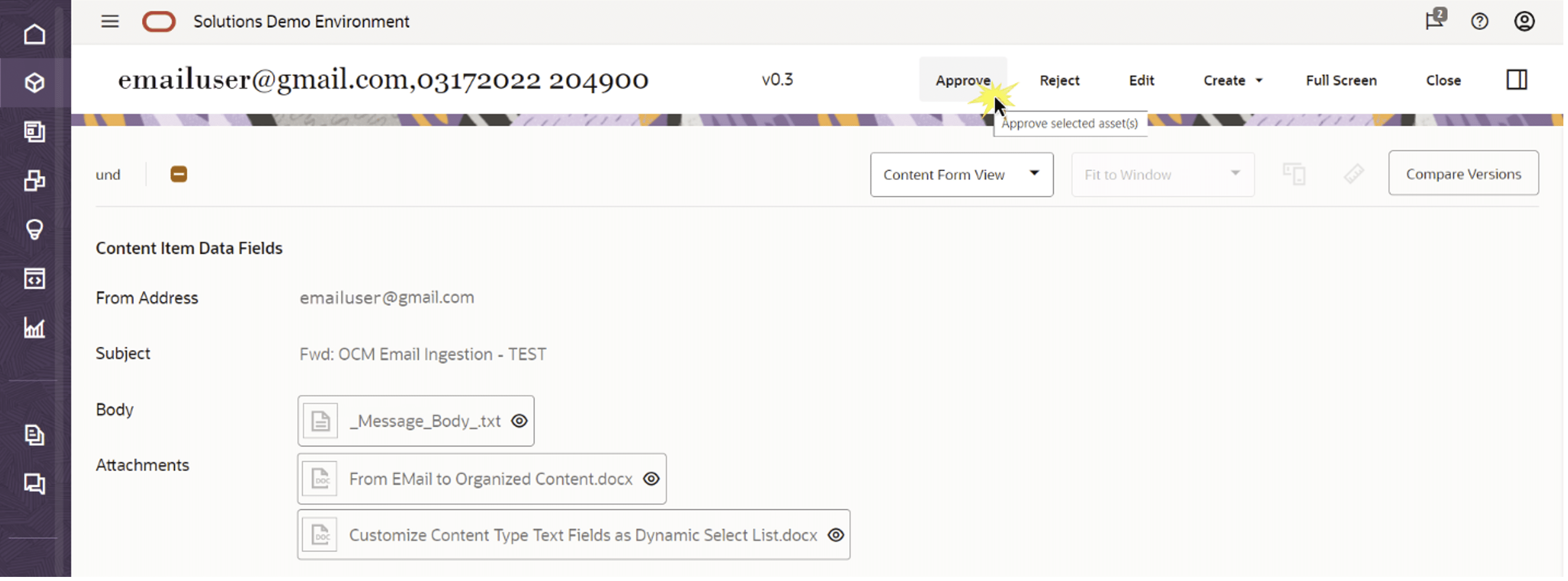
Task: Close the asset view
Action: pyautogui.click(x=1443, y=80)
